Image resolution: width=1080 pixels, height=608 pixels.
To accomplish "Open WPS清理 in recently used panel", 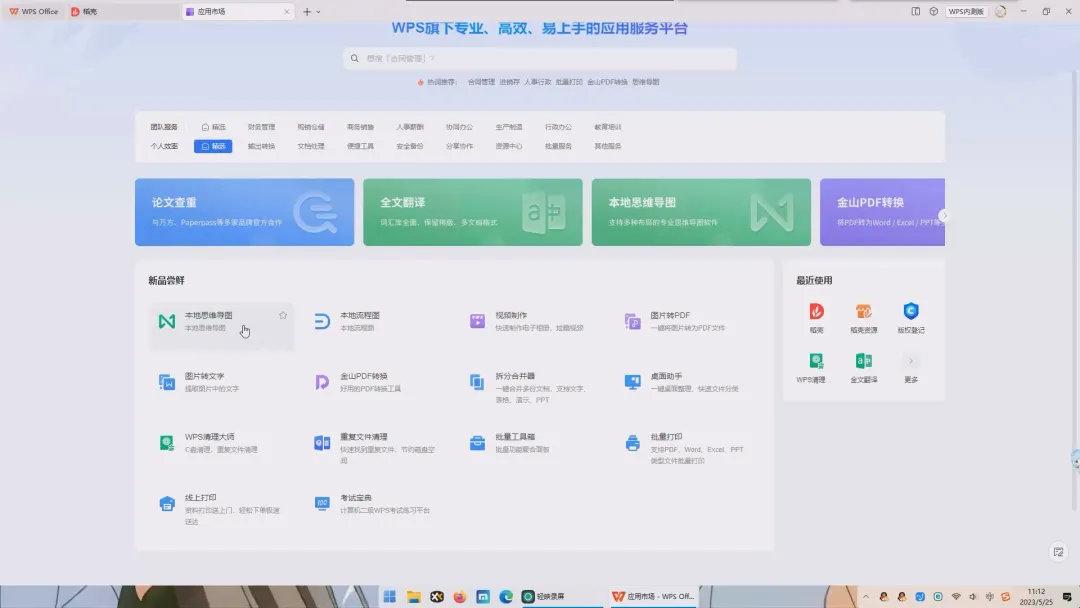I will (x=816, y=367).
